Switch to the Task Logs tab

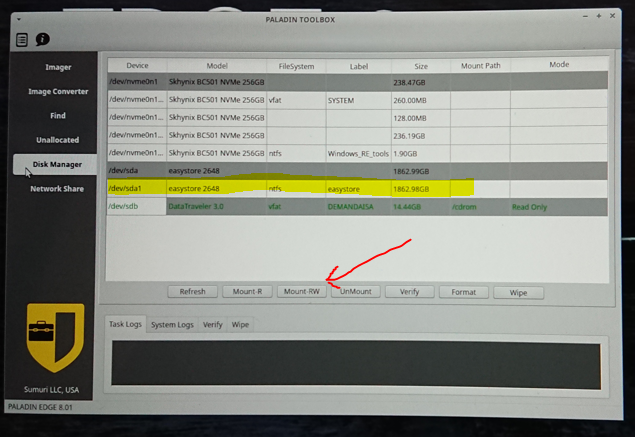125,324
